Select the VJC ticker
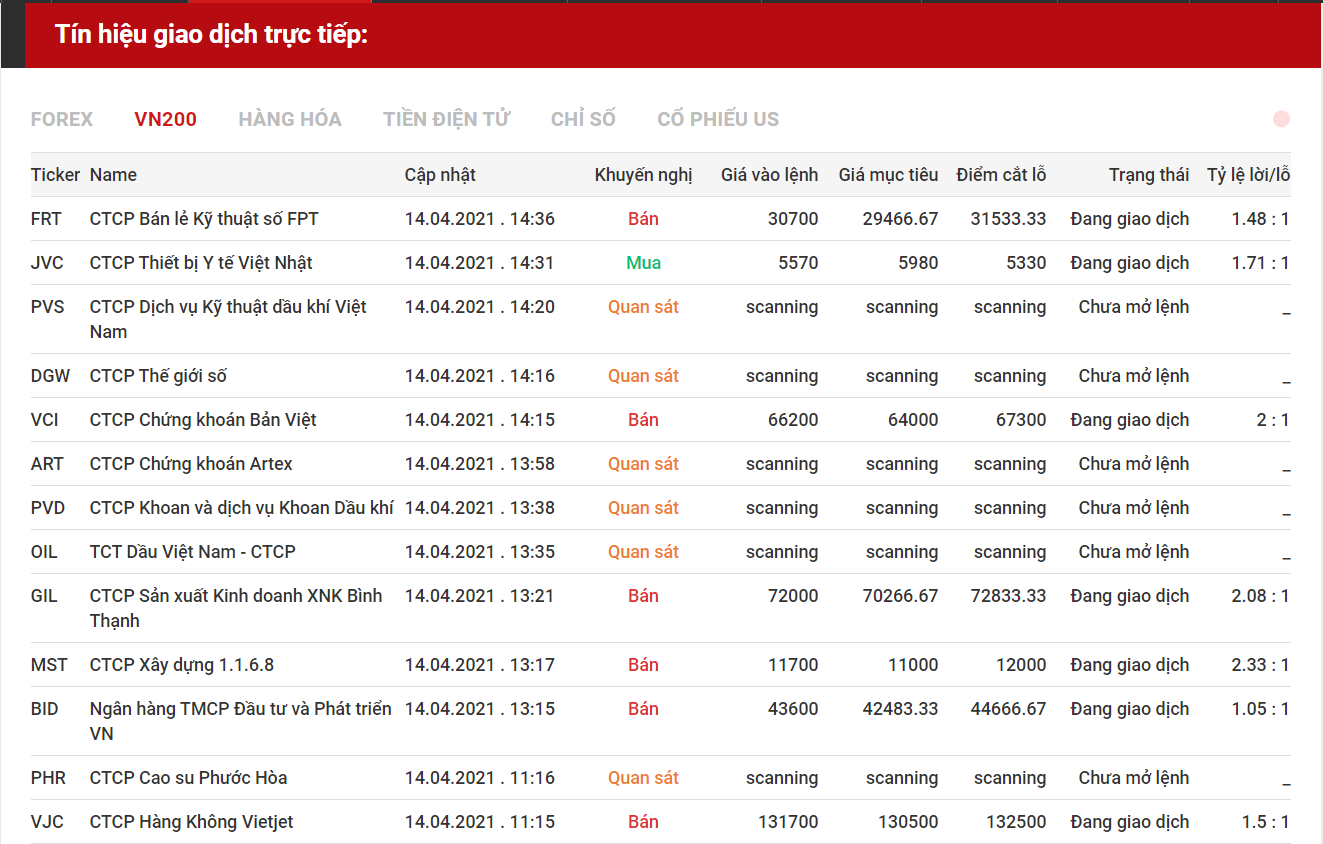This screenshot has height=844, width=1323. click(x=47, y=822)
